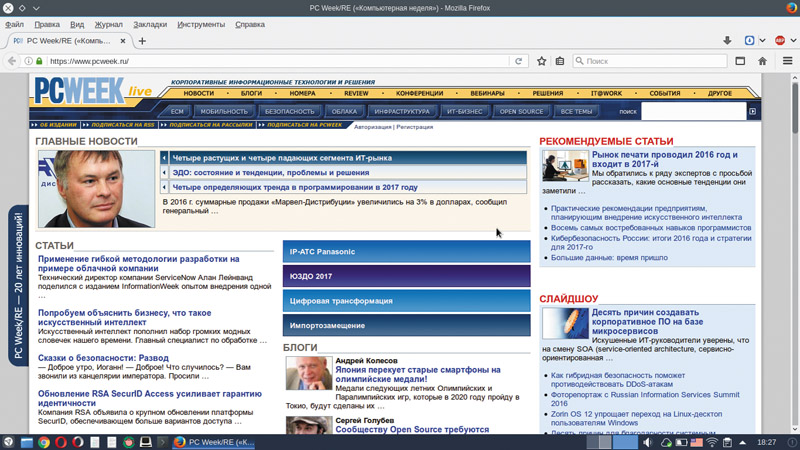Go to the Firefox home page icon
This screenshot has width=800, height=450.
coord(762,61)
